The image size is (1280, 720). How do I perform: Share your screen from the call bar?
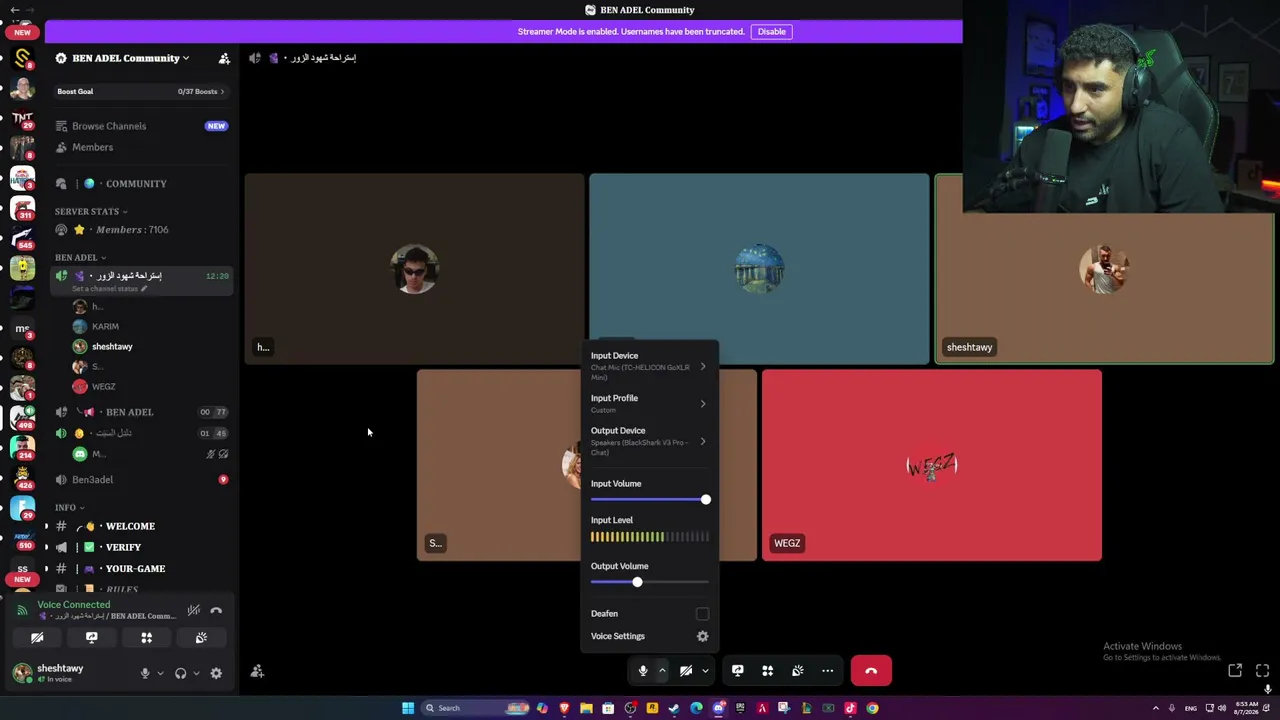tap(738, 671)
